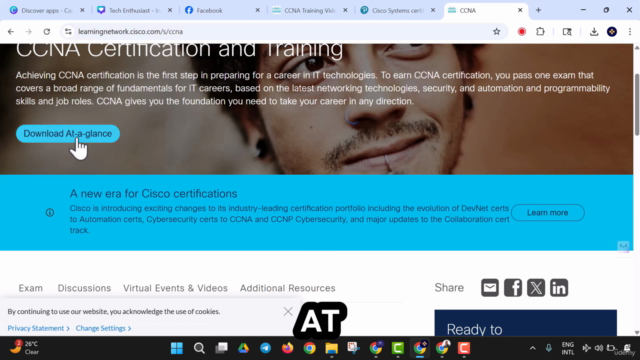Open the green Camtasia taskbar icon
The width and height of the screenshot is (640, 360).
click(x=398, y=348)
